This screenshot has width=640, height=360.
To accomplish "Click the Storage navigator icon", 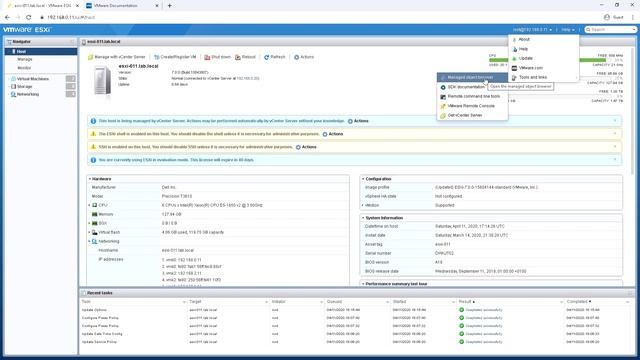I will pos(13,87).
